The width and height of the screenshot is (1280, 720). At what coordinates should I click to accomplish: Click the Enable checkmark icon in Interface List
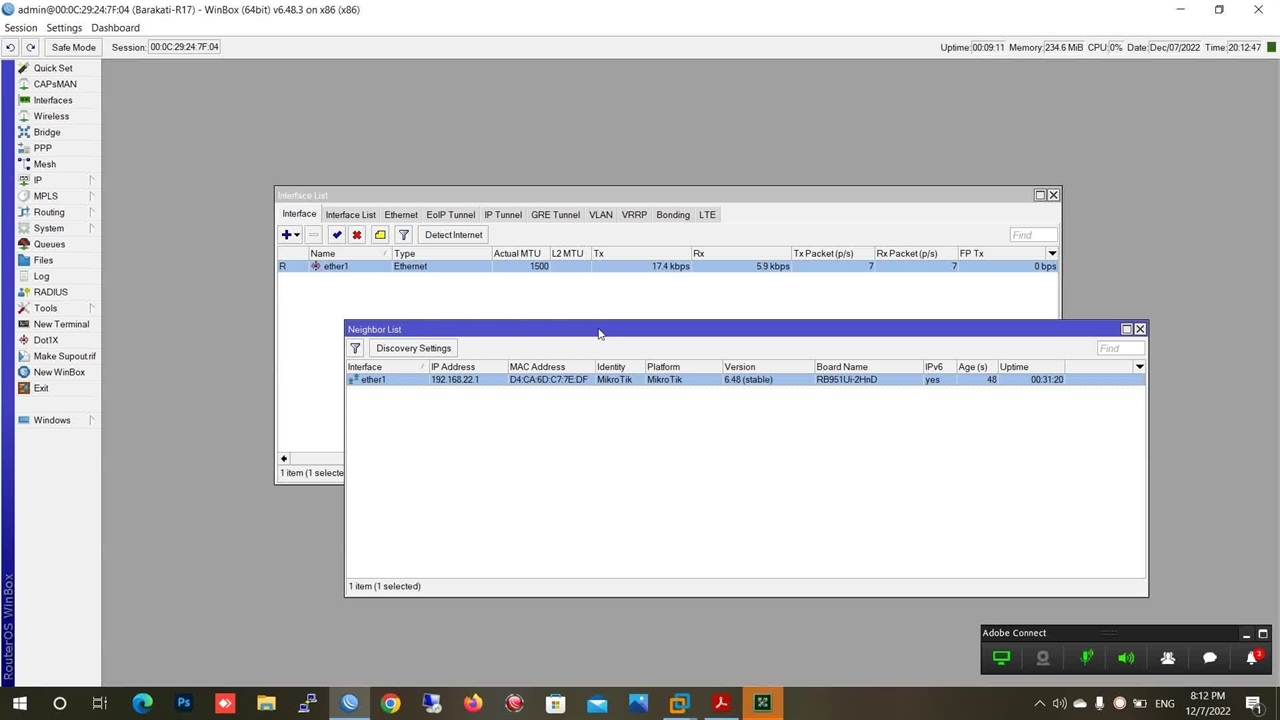[x=336, y=235]
